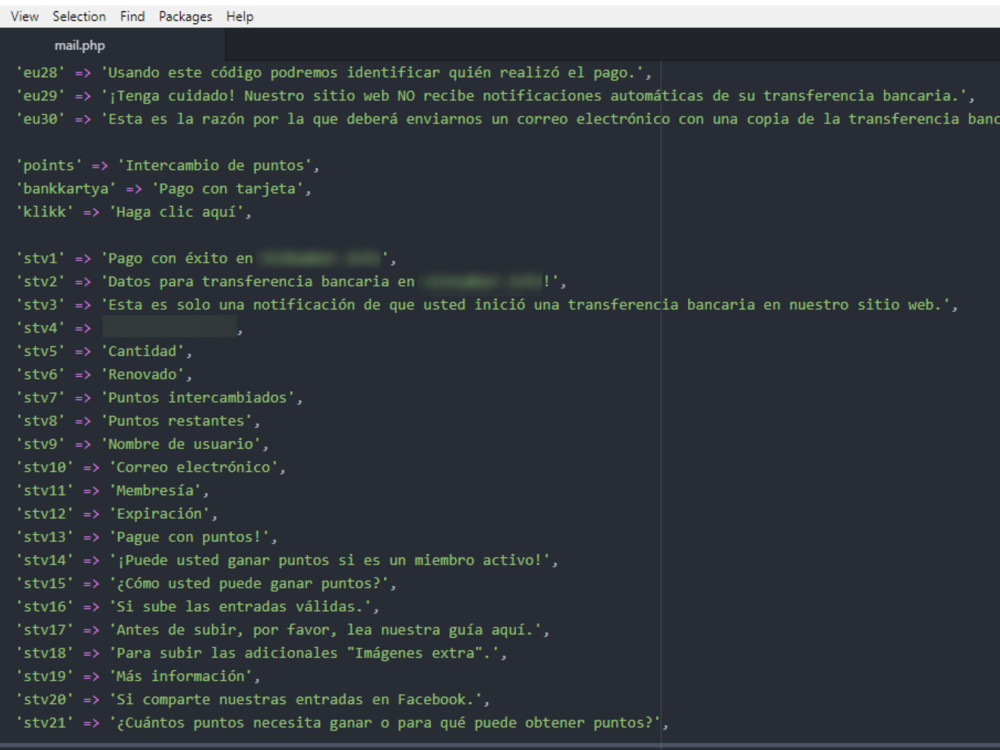
Task: Click '¿Cómo usted puede ganar puntos?' string
Action: pyautogui.click(x=249, y=584)
